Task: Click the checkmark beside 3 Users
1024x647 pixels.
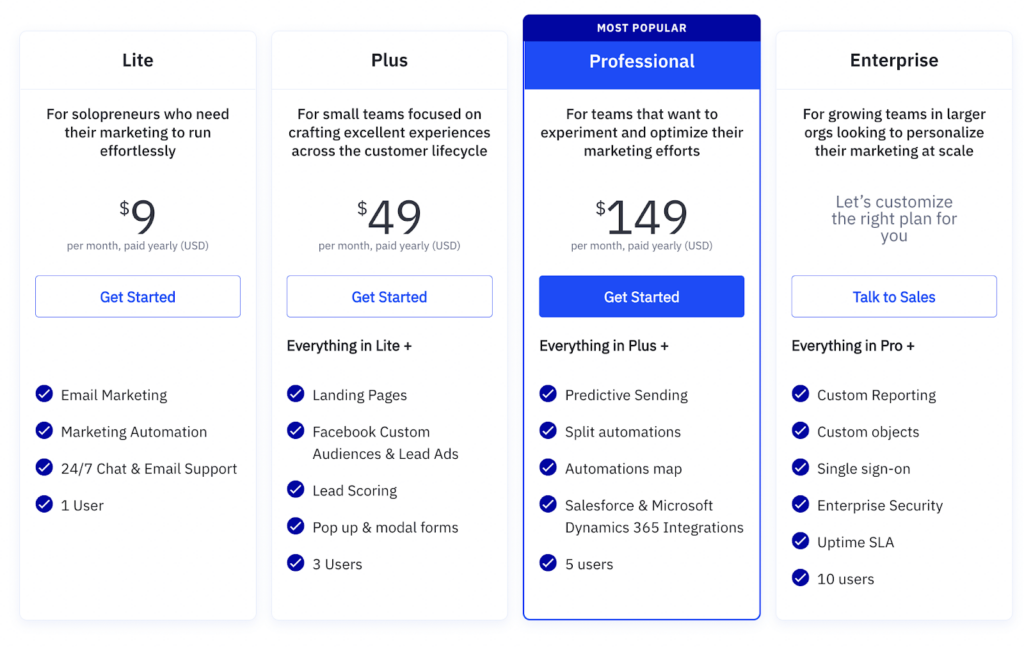Action: (x=296, y=563)
